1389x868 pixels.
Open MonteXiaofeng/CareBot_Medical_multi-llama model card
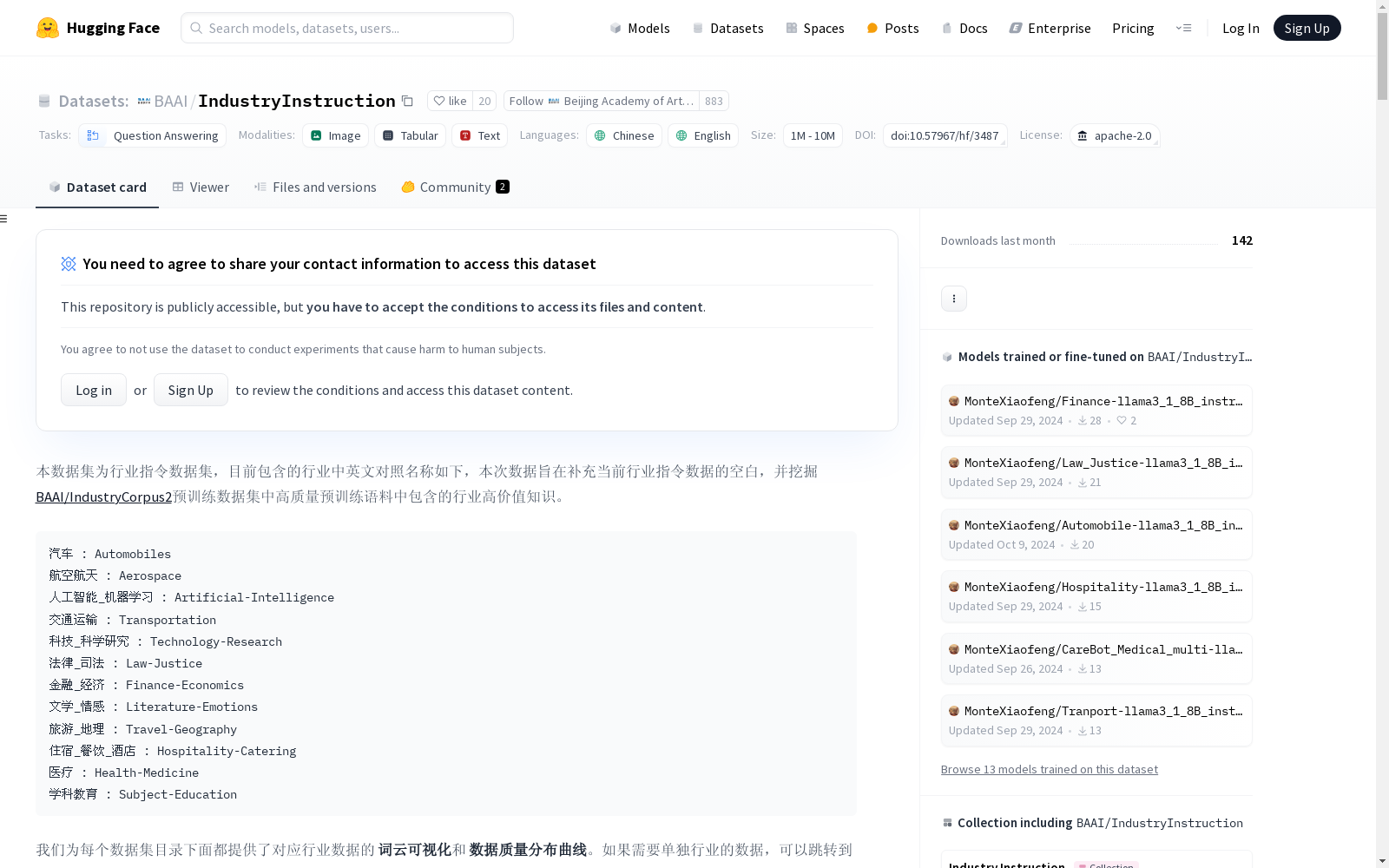(1096, 659)
